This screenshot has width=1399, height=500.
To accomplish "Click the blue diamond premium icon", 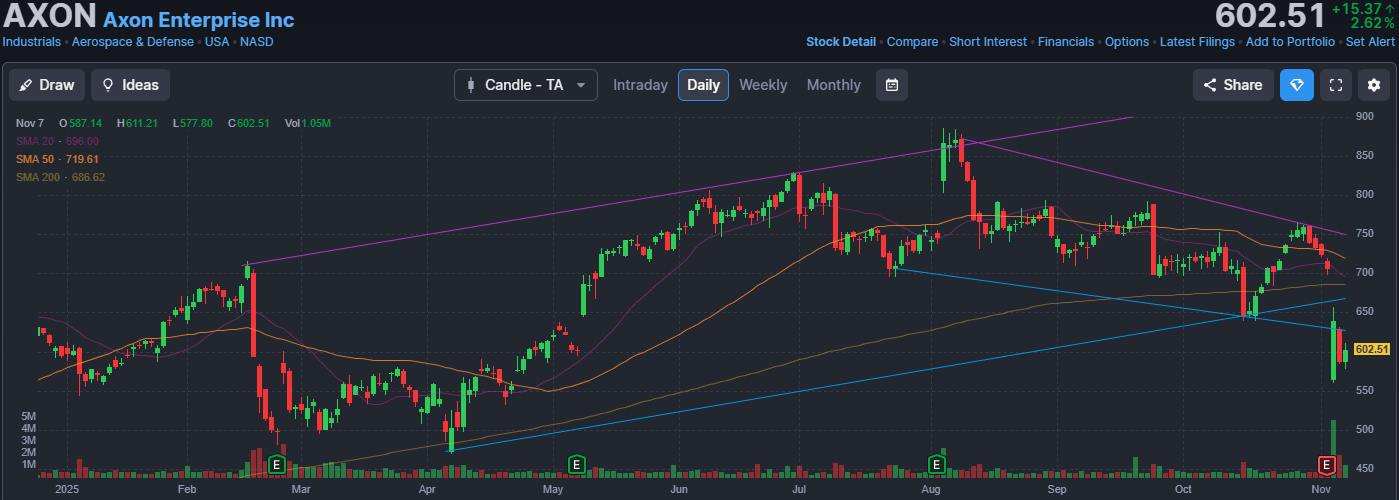I will (1297, 85).
